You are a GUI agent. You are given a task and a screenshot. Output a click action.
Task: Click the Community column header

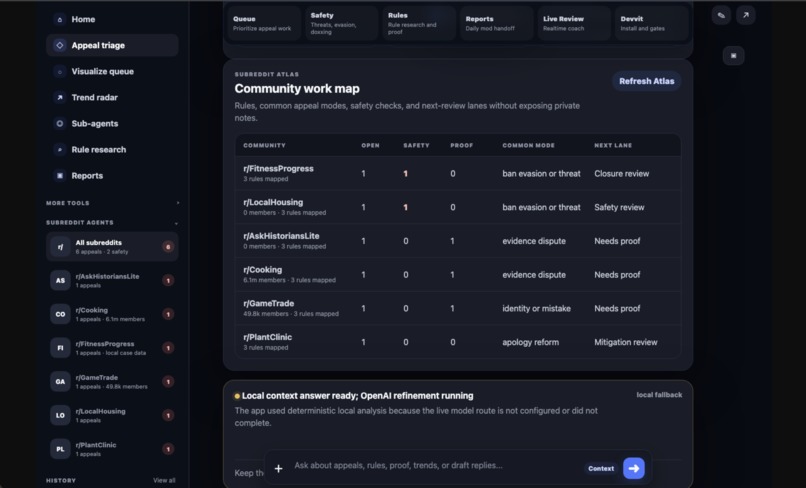(264, 146)
